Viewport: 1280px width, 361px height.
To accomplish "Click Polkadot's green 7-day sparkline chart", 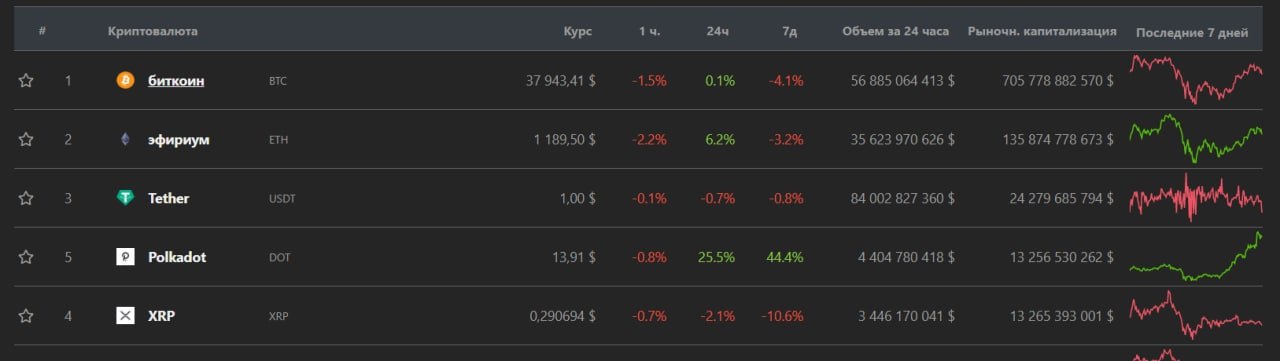I will pos(1196,257).
